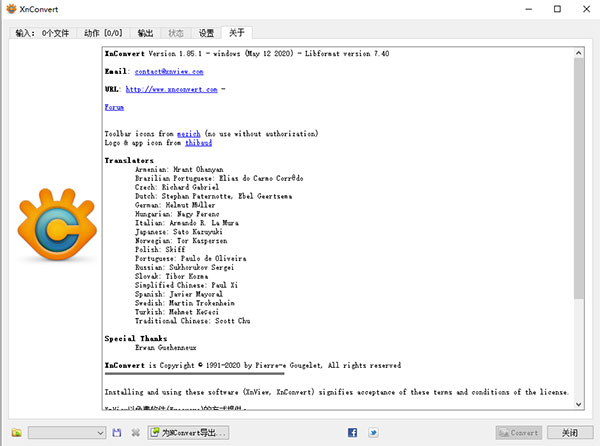Viewport: 600px width, 446px height.
Task: Open the 输出 tab
Action: pyautogui.click(x=145, y=33)
